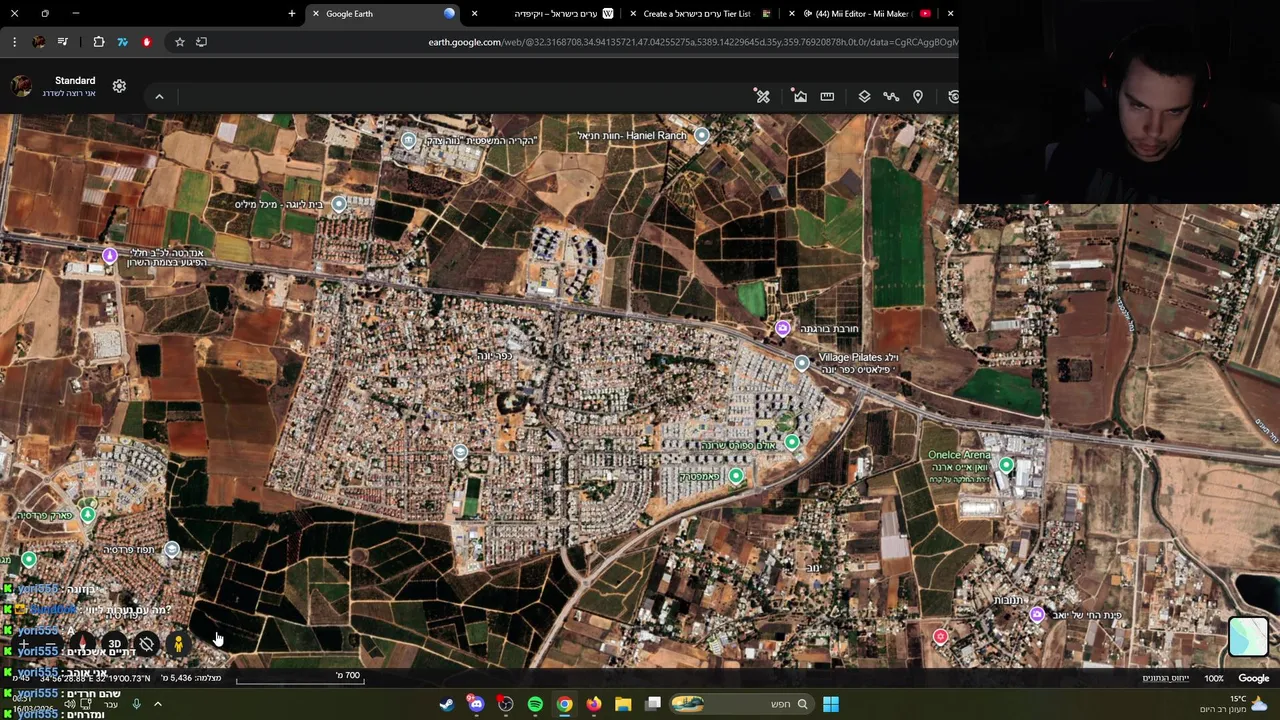This screenshot has height=720, width=1280.
Task: Open the map style thumbnail at bottom right
Action: pos(1248,637)
